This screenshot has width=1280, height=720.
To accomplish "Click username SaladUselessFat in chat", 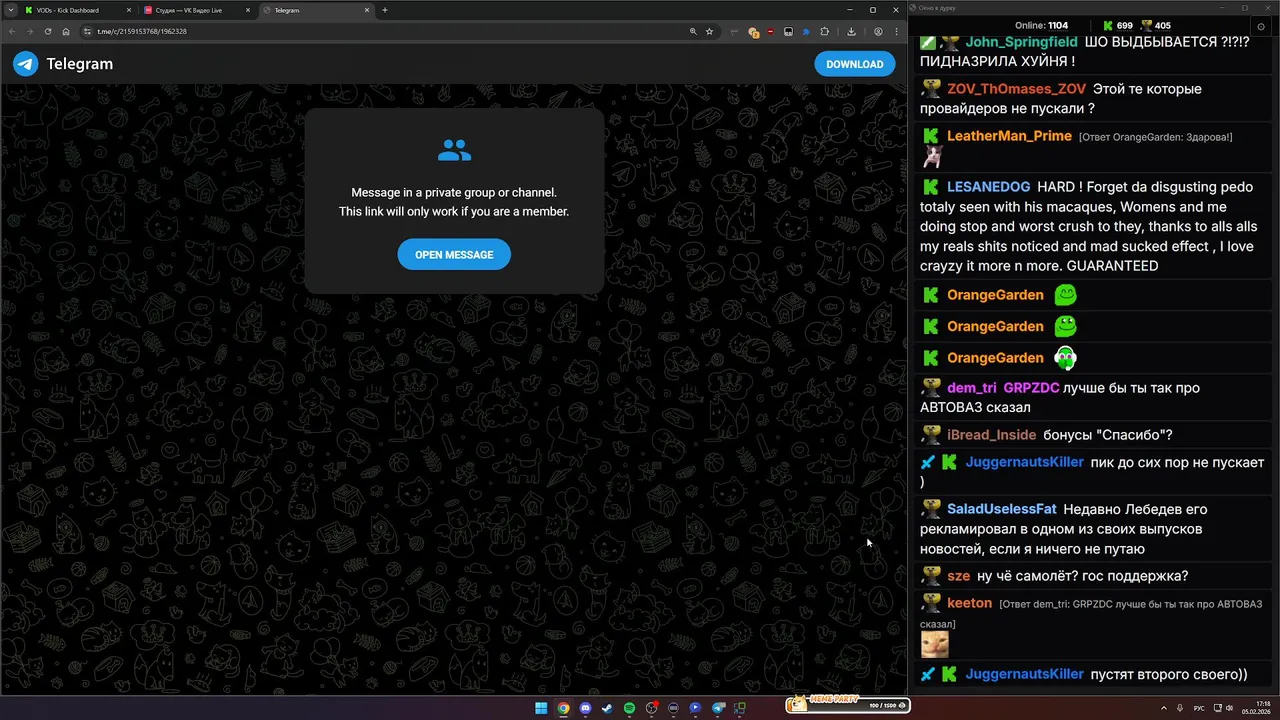I will tap(1001, 509).
